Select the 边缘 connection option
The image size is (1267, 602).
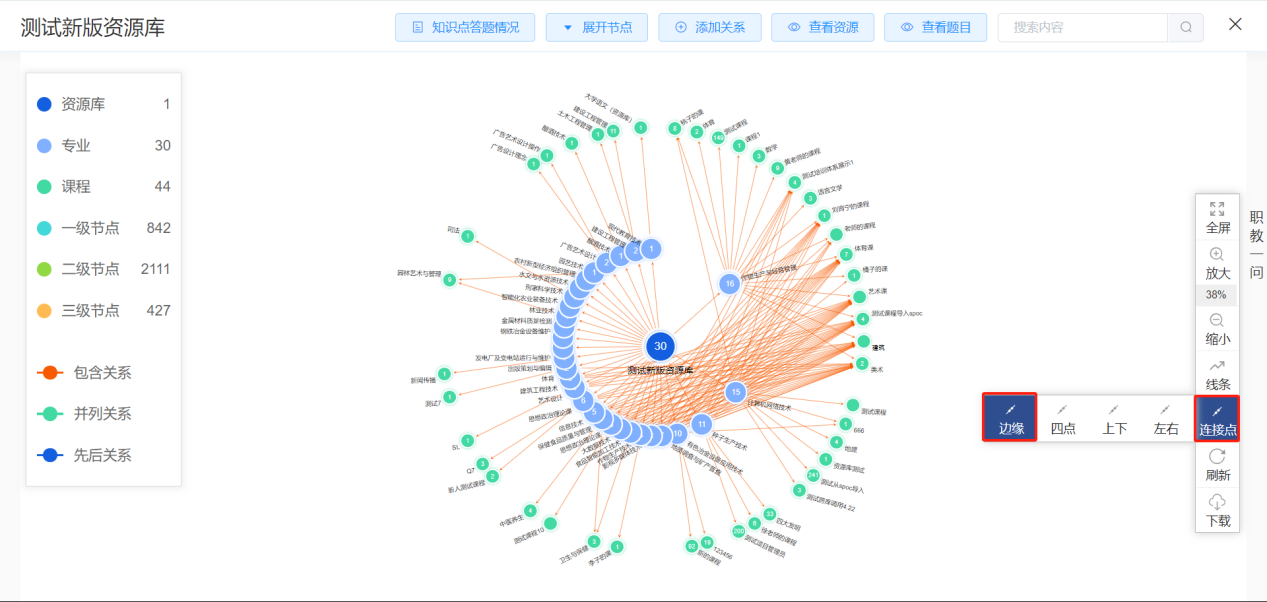[x=1010, y=419]
